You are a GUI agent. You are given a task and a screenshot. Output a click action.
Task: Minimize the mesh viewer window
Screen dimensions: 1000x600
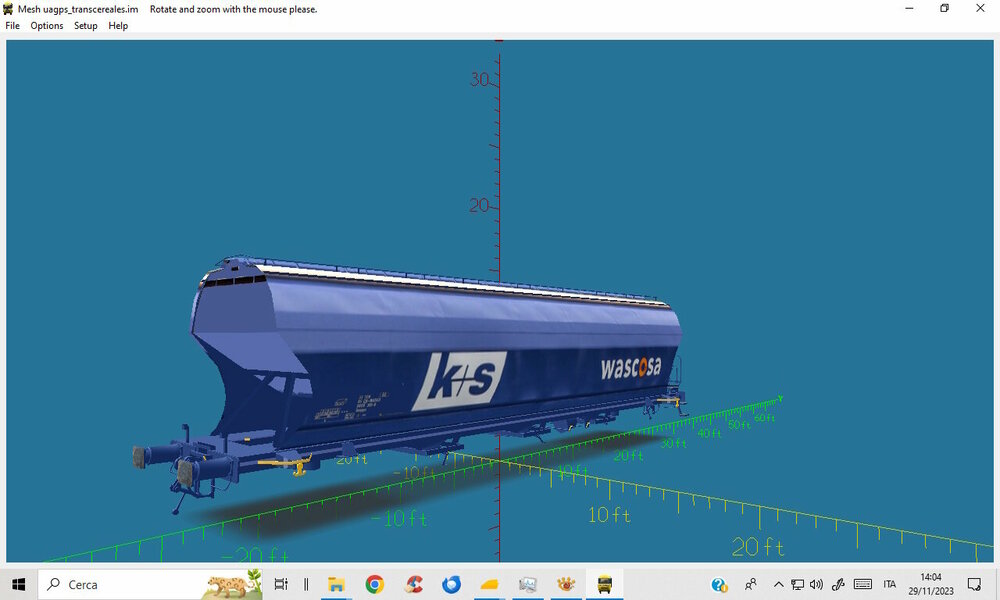pyautogui.click(x=909, y=8)
